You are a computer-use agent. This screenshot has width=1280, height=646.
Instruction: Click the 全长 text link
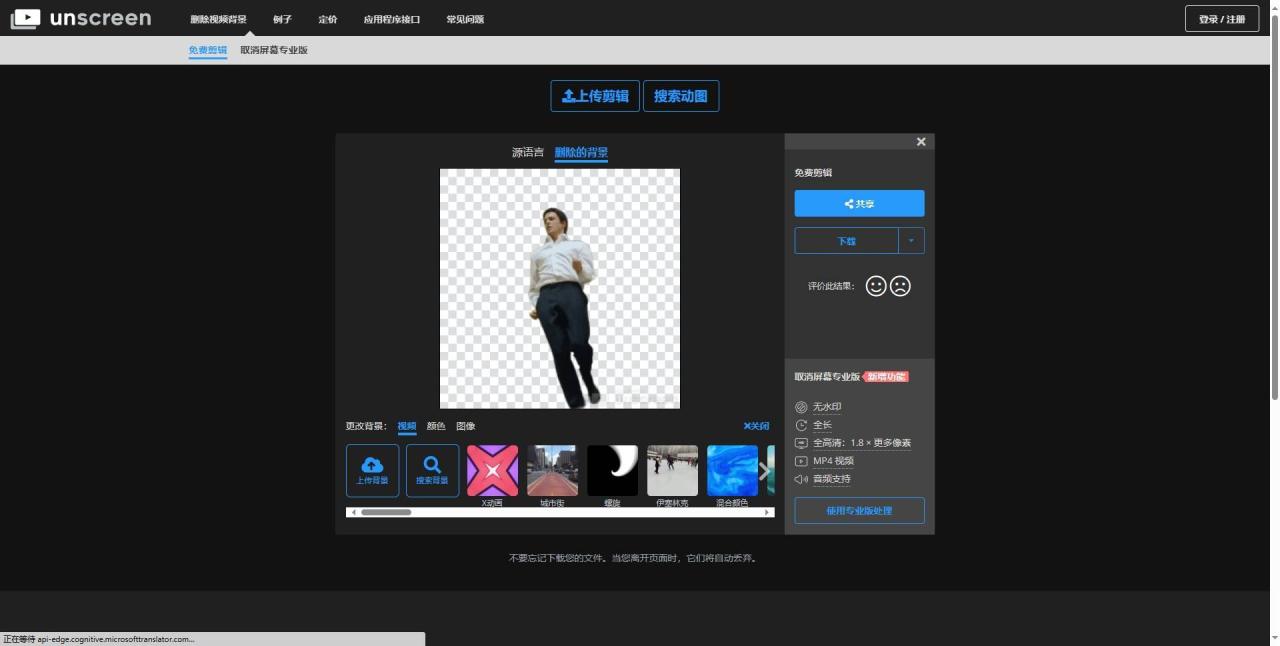click(822, 425)
